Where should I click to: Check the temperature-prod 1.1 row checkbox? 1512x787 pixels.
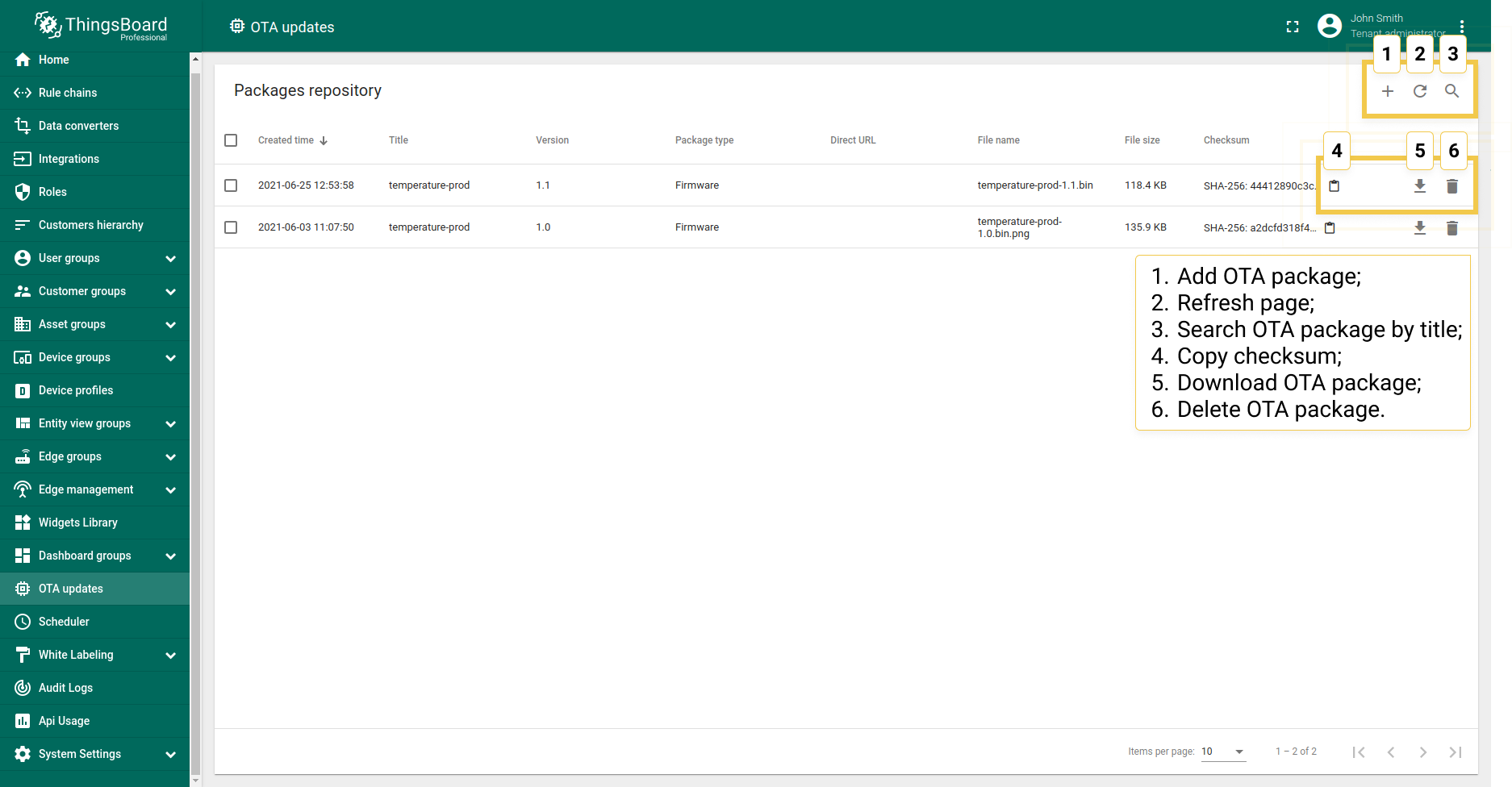[x=231, y=185]
